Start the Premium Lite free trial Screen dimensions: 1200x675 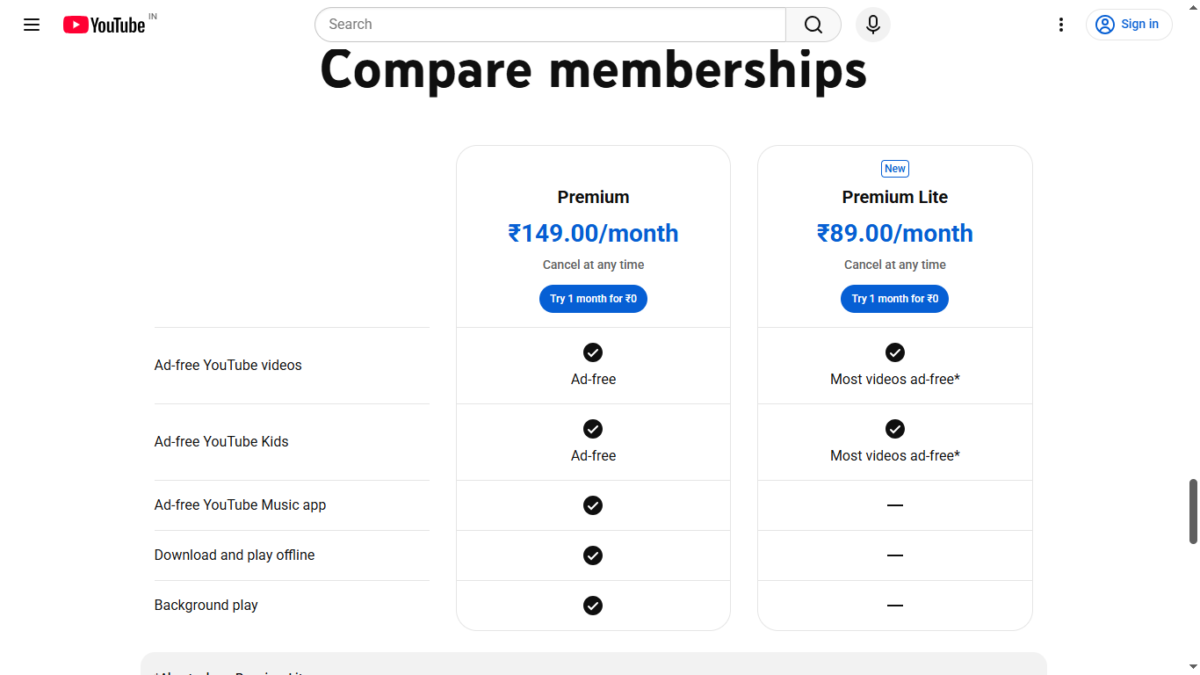coord(895,298)
